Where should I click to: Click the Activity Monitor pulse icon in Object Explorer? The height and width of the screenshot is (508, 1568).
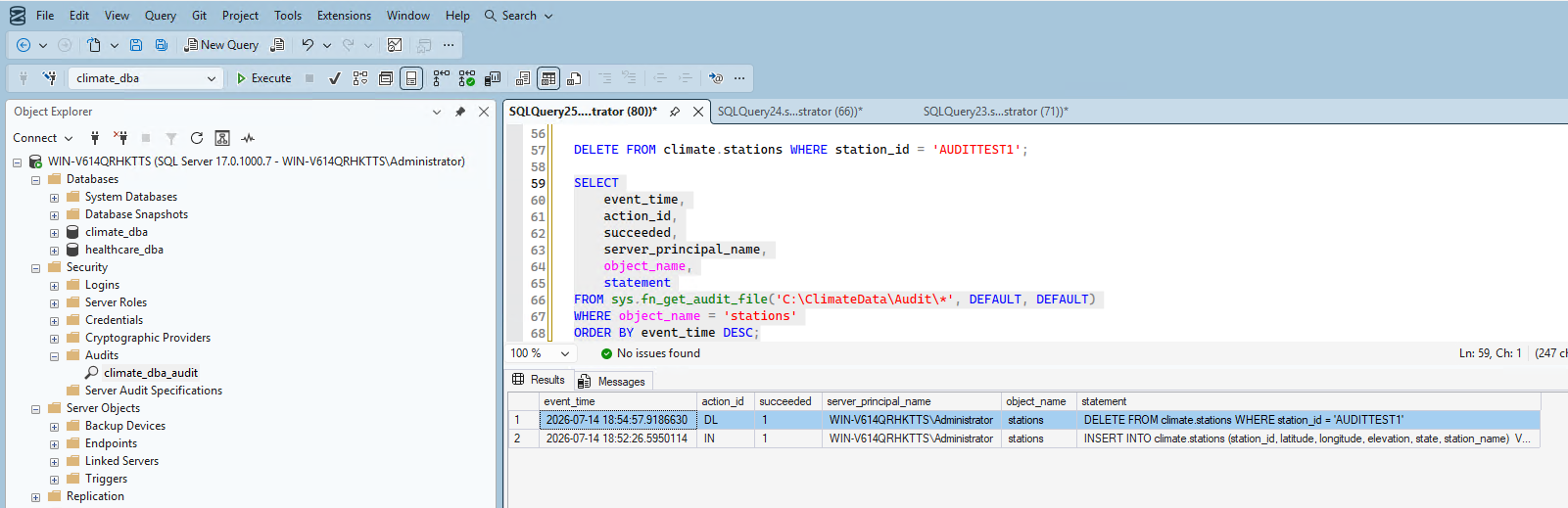click(248, 138)
